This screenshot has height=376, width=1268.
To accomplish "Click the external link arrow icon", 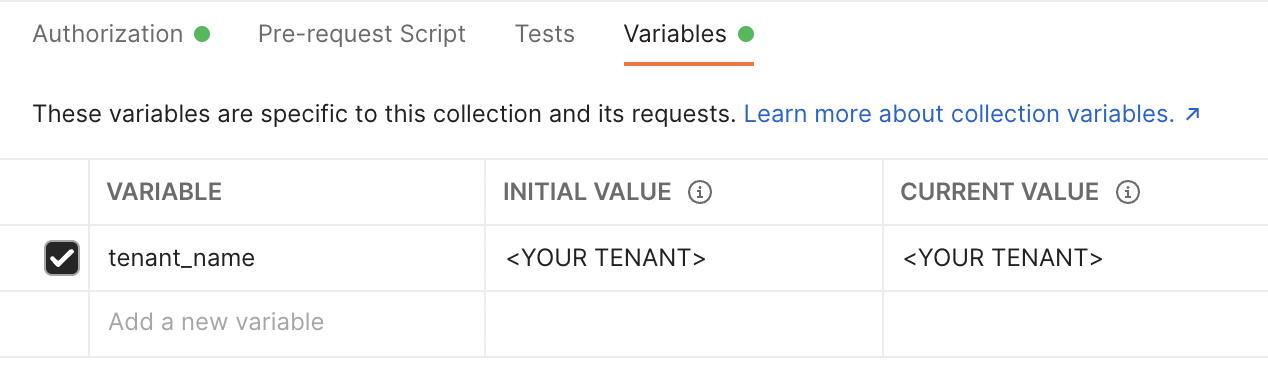I will coord(1192,115).
